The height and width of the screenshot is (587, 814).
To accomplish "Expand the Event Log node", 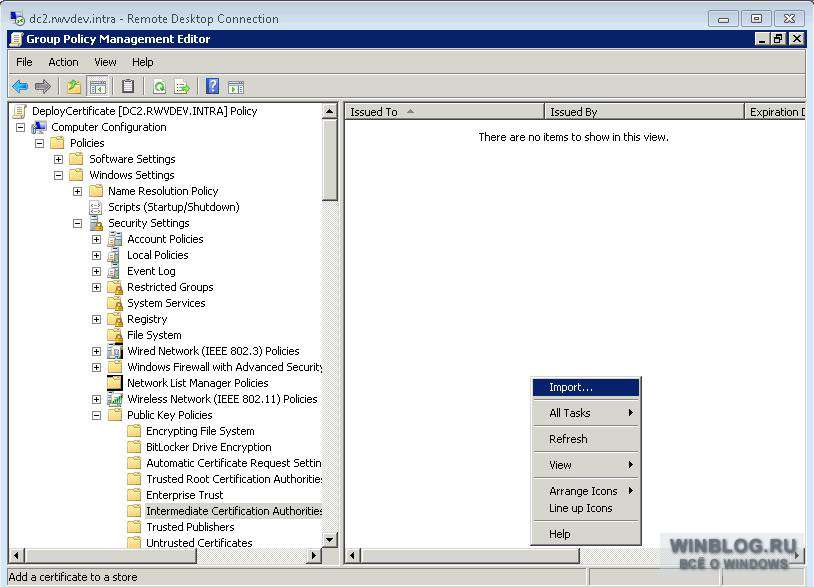I will [97, 271].
